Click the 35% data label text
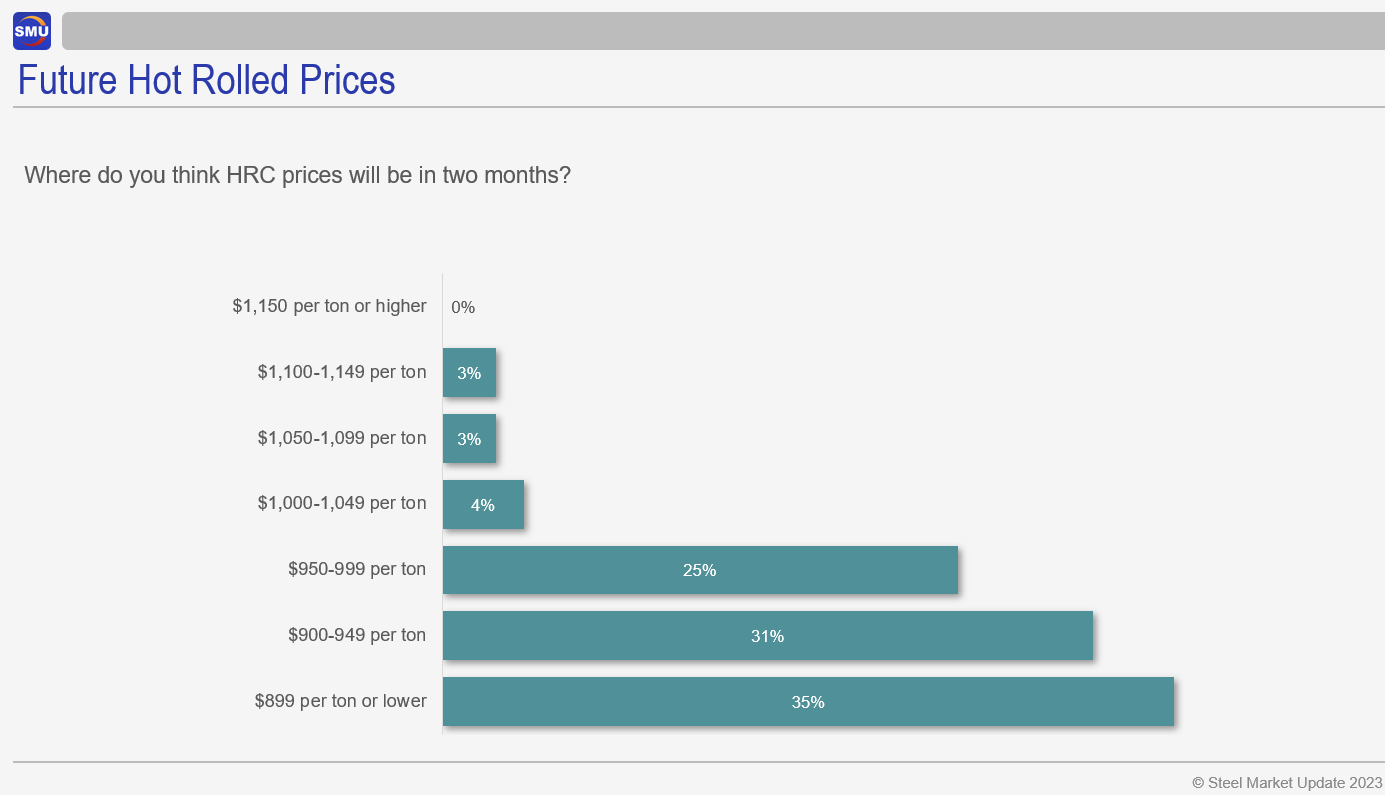Screen dimensions: 1385x795 (x=808, y=702)
